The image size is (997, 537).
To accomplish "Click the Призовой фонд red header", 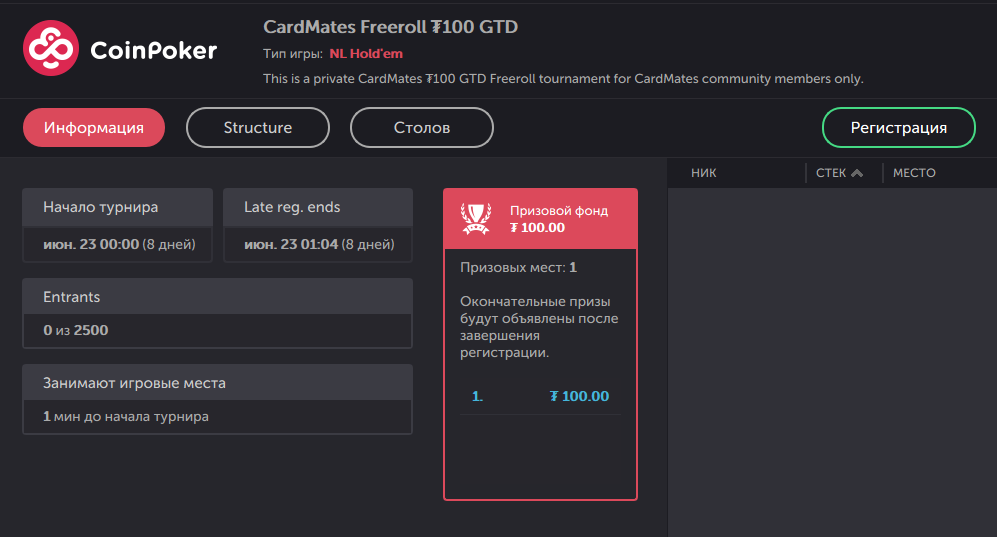I will click(x=540, y=219).
